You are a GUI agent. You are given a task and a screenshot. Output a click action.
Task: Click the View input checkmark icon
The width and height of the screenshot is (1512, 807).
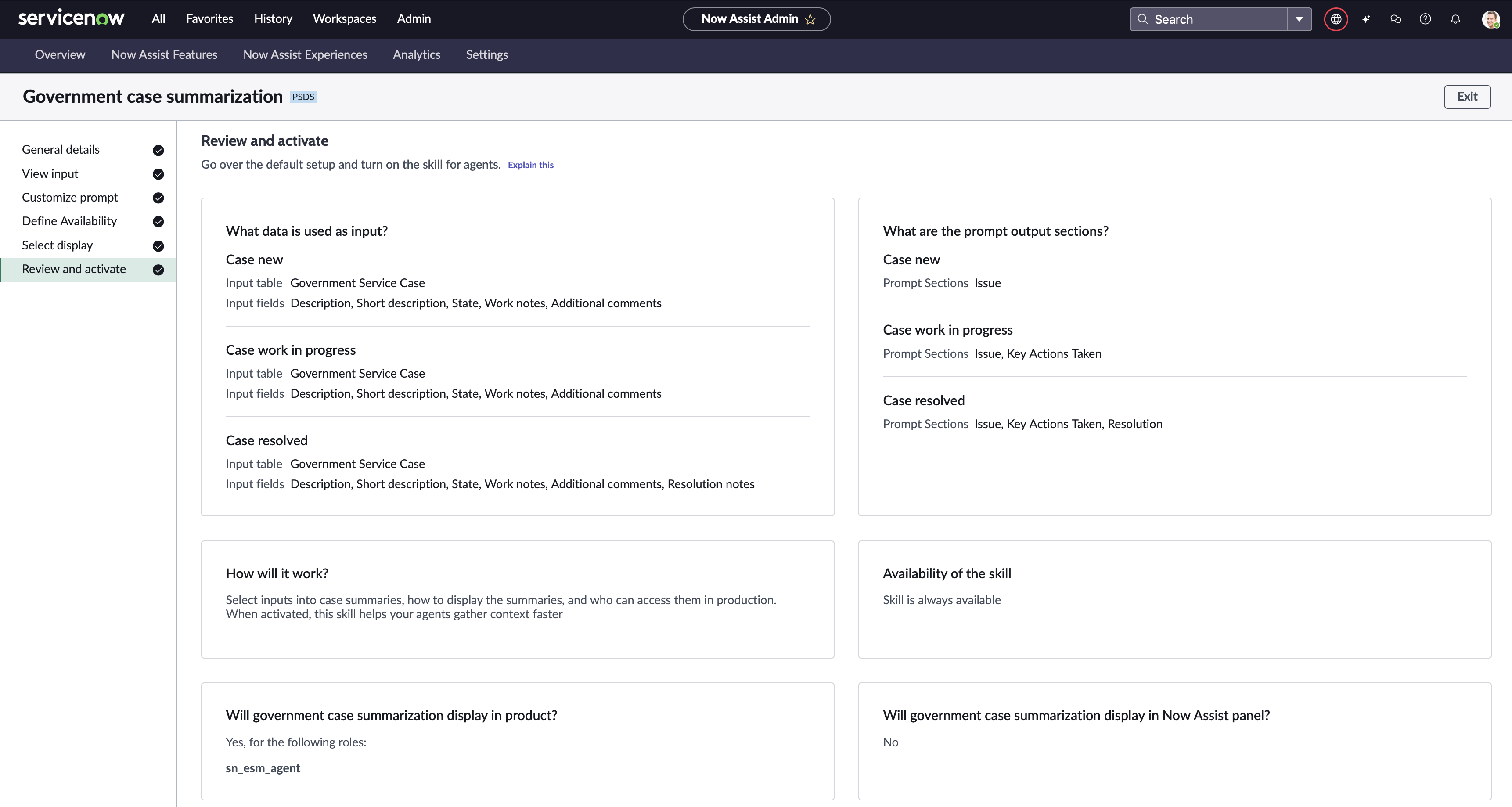click(158, 174)
